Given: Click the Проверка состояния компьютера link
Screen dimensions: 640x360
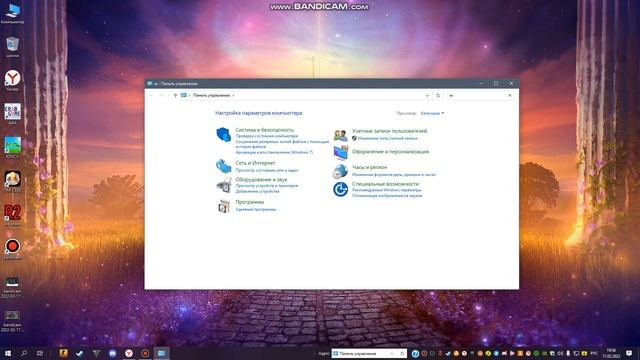Looking at the screenshot, I should 267,136.
